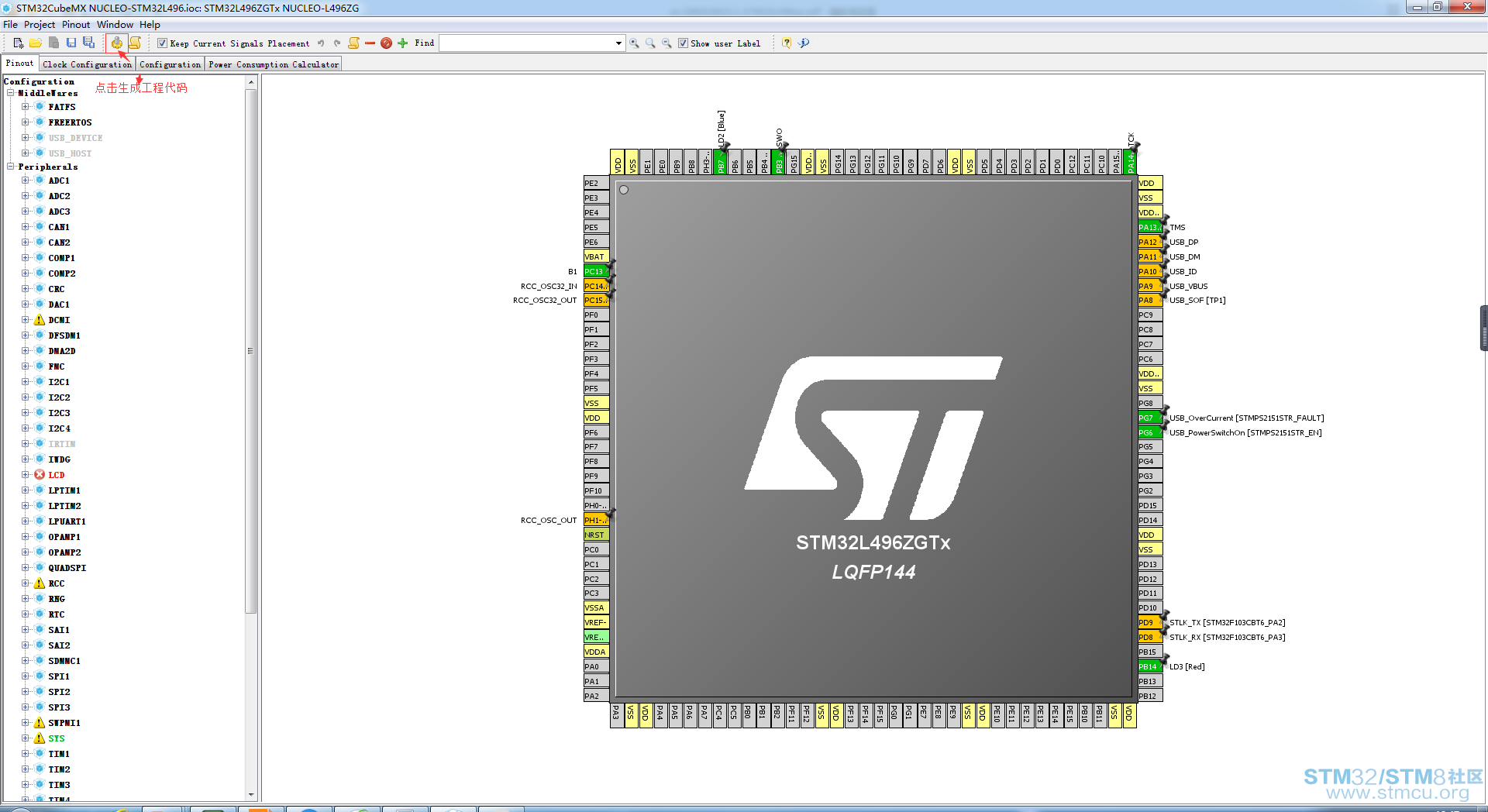1488x812 pixels.
Task: Click the PA8 USB_SOF pin
Action: [x=1150, y=300]
